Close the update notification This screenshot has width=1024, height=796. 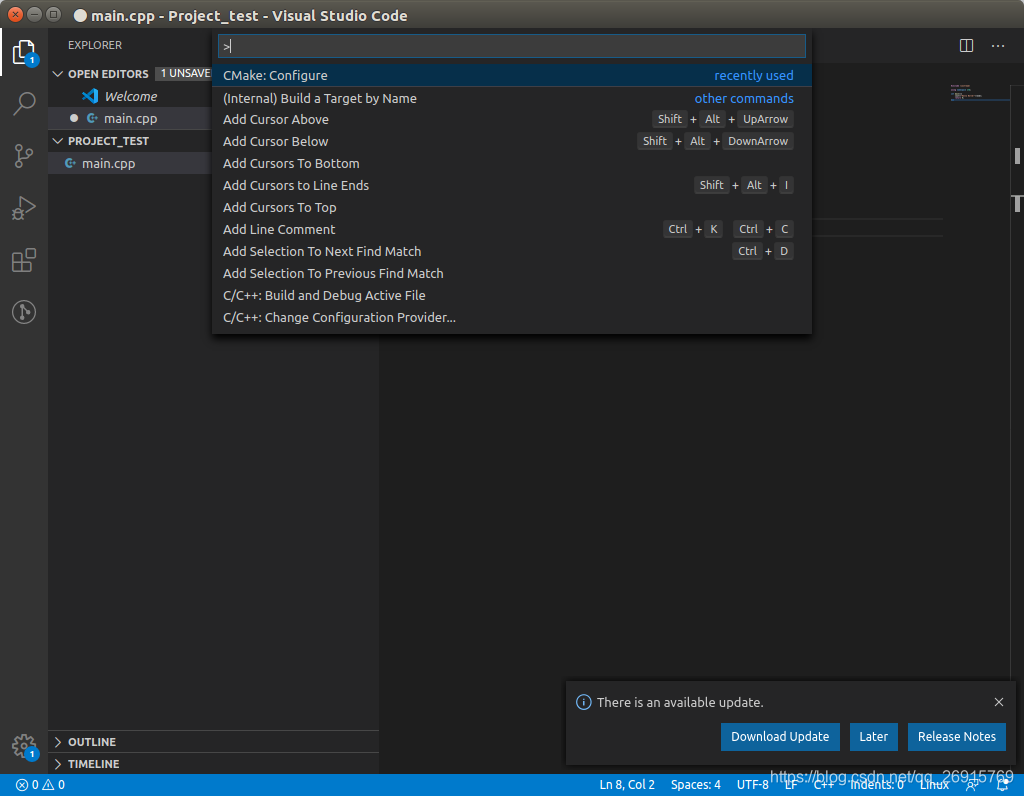[999, 702]
